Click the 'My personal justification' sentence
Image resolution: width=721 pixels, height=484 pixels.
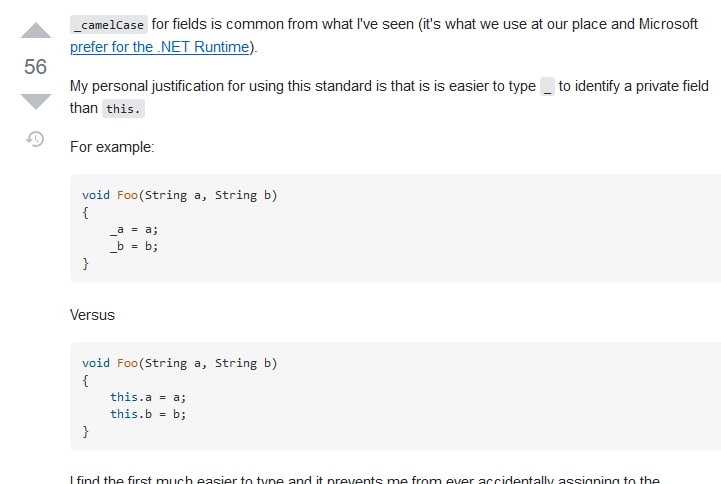click(389, 97)
